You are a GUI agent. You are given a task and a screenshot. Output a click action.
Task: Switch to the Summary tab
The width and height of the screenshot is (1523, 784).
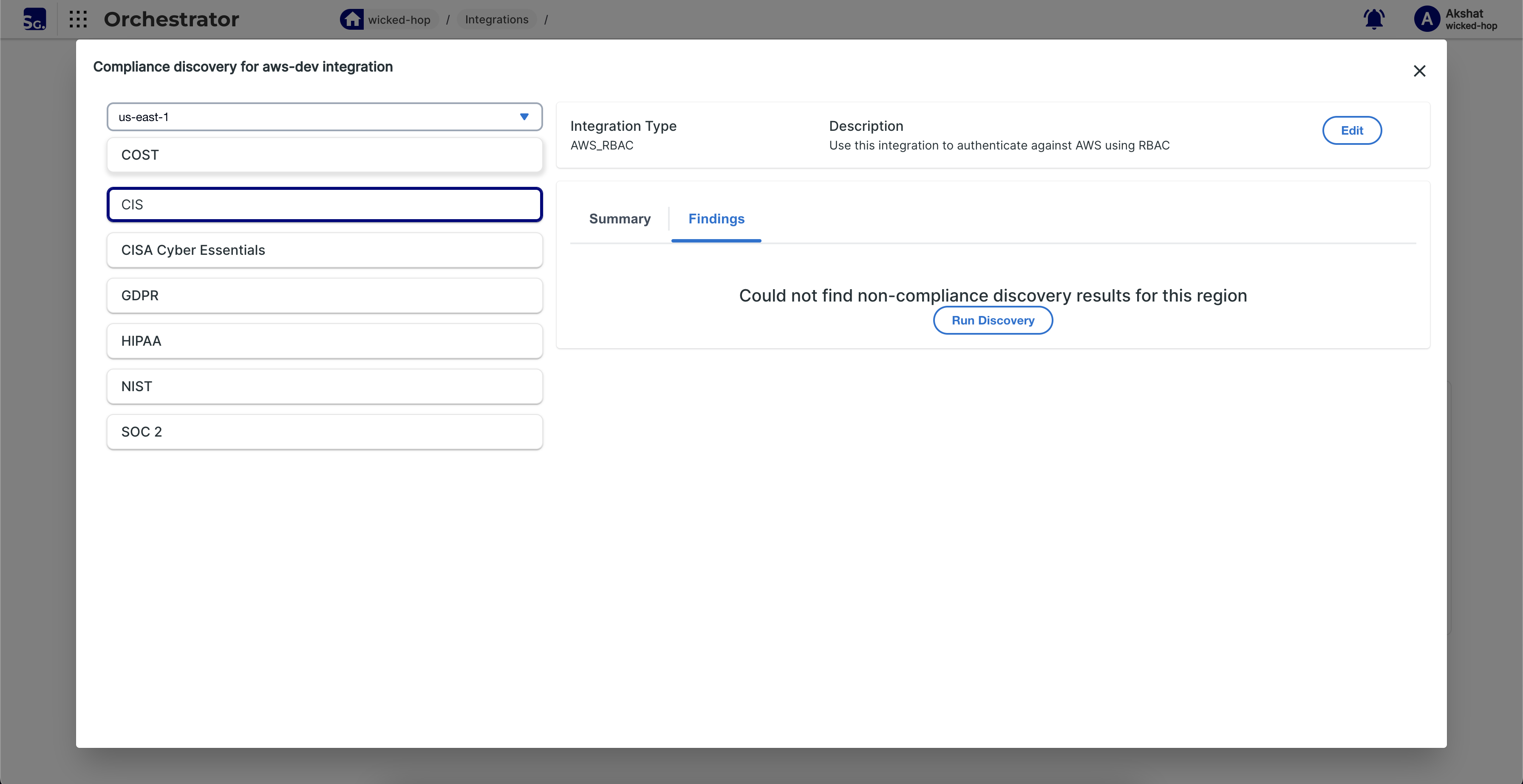click(x=619, y=219)
